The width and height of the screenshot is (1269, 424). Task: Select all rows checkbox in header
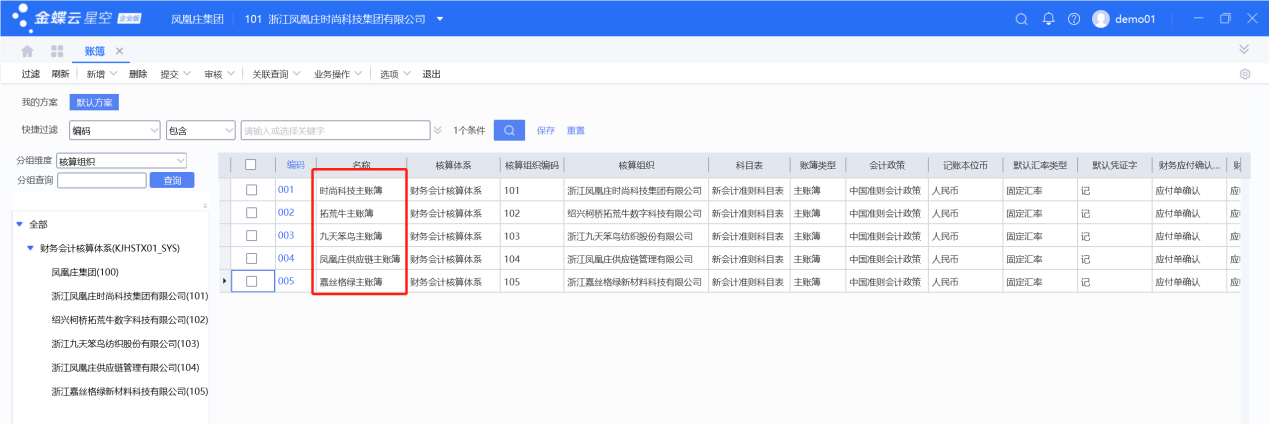[x=251, y=165]
